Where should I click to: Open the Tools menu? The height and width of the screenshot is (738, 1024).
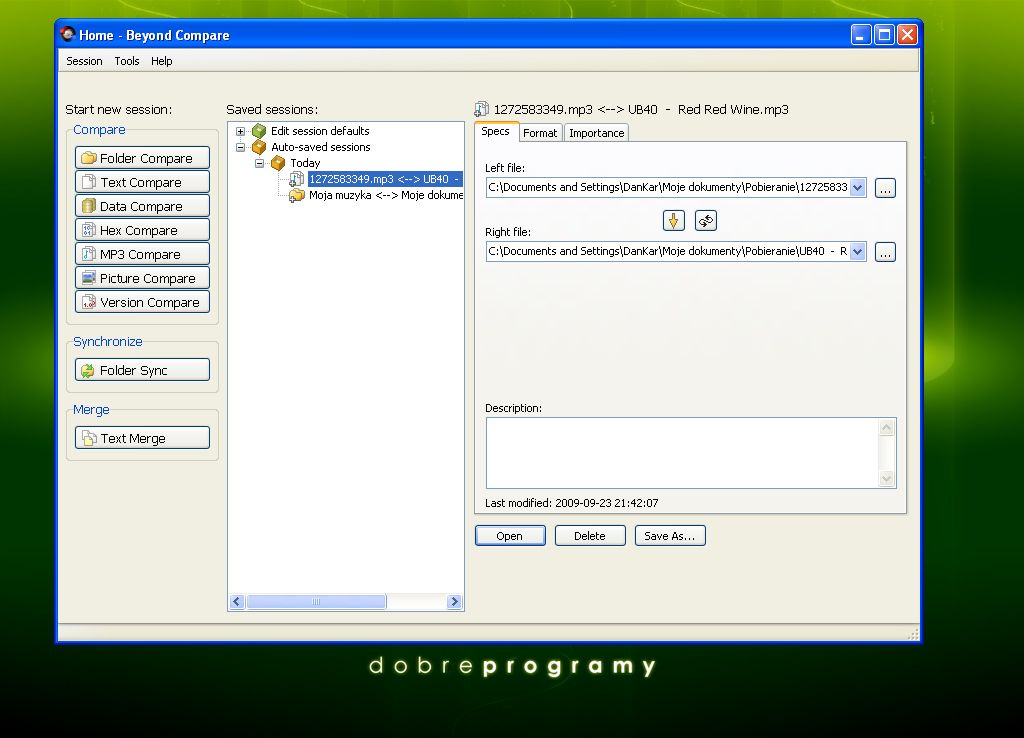coord(127,61)
